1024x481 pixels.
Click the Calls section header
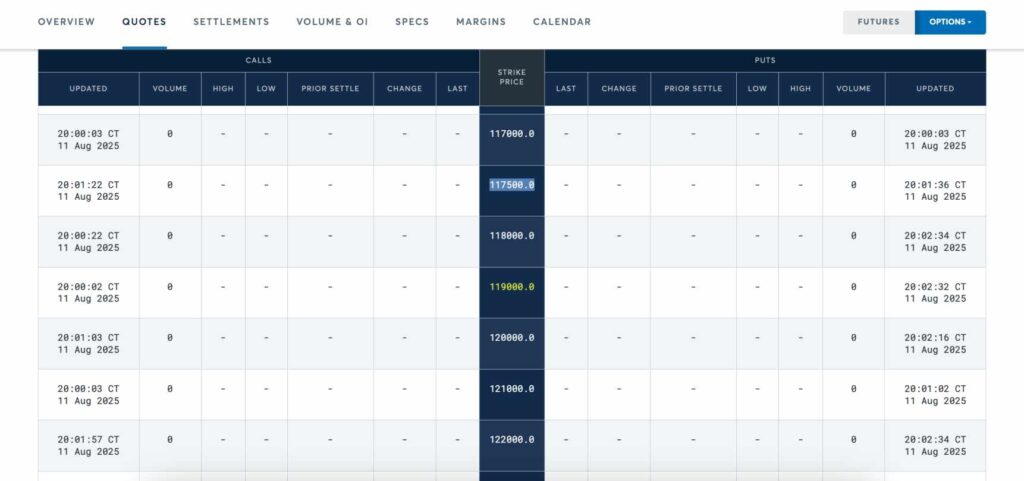tap(259, 61)
